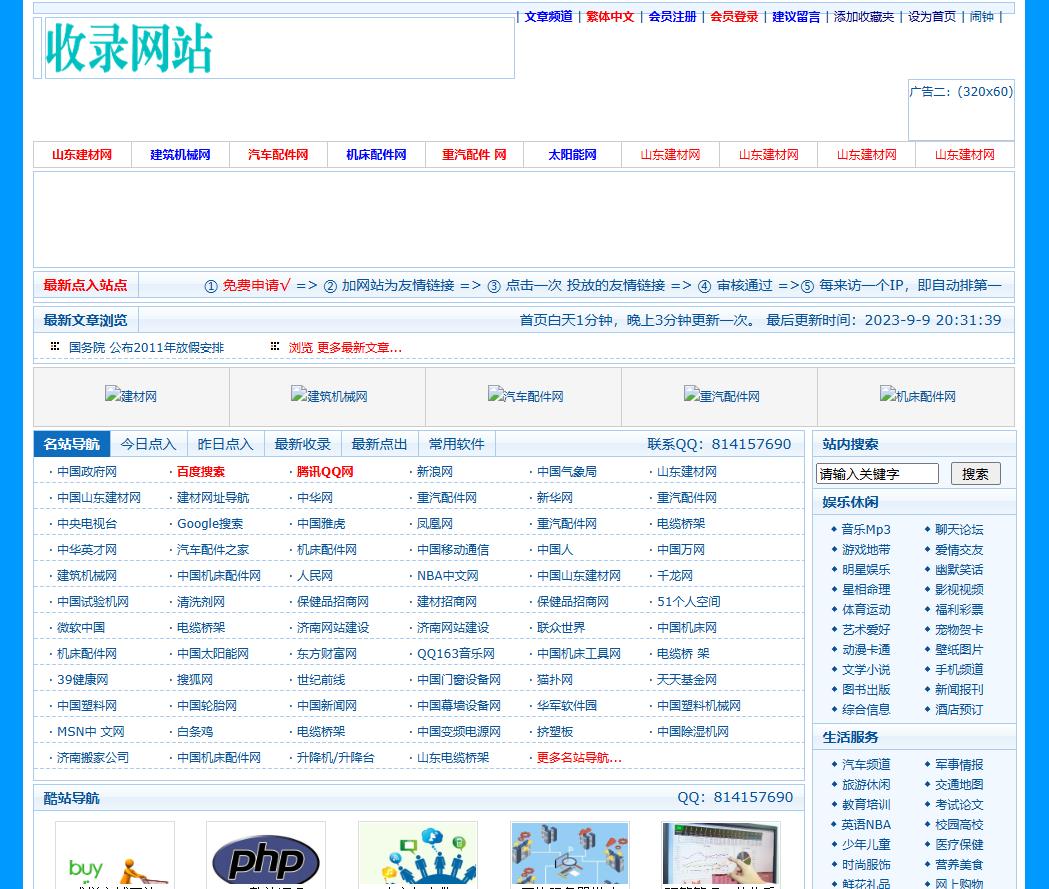Open 聊天论坛 in the sidebar
This screenshot has height=889, width=1049.
click(x=959, y=530)
